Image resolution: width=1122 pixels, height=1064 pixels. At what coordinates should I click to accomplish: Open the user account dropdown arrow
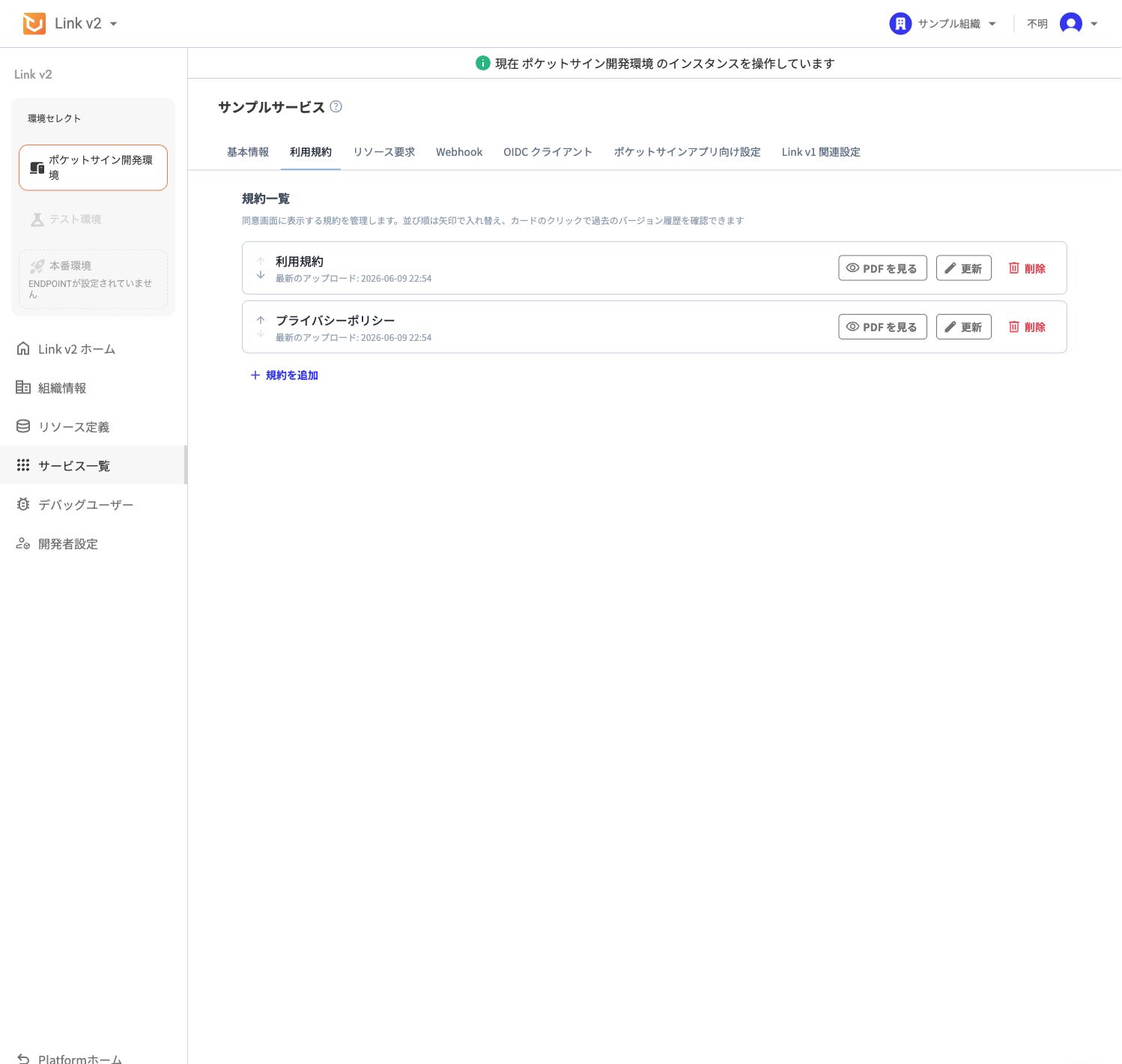1094,24
